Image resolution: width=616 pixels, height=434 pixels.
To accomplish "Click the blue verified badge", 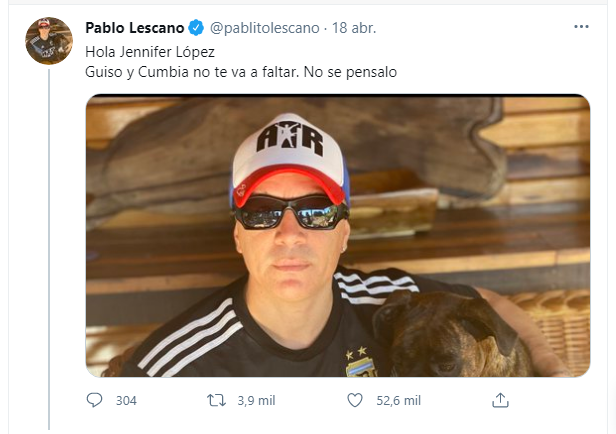I will click(x=196, y=28).
